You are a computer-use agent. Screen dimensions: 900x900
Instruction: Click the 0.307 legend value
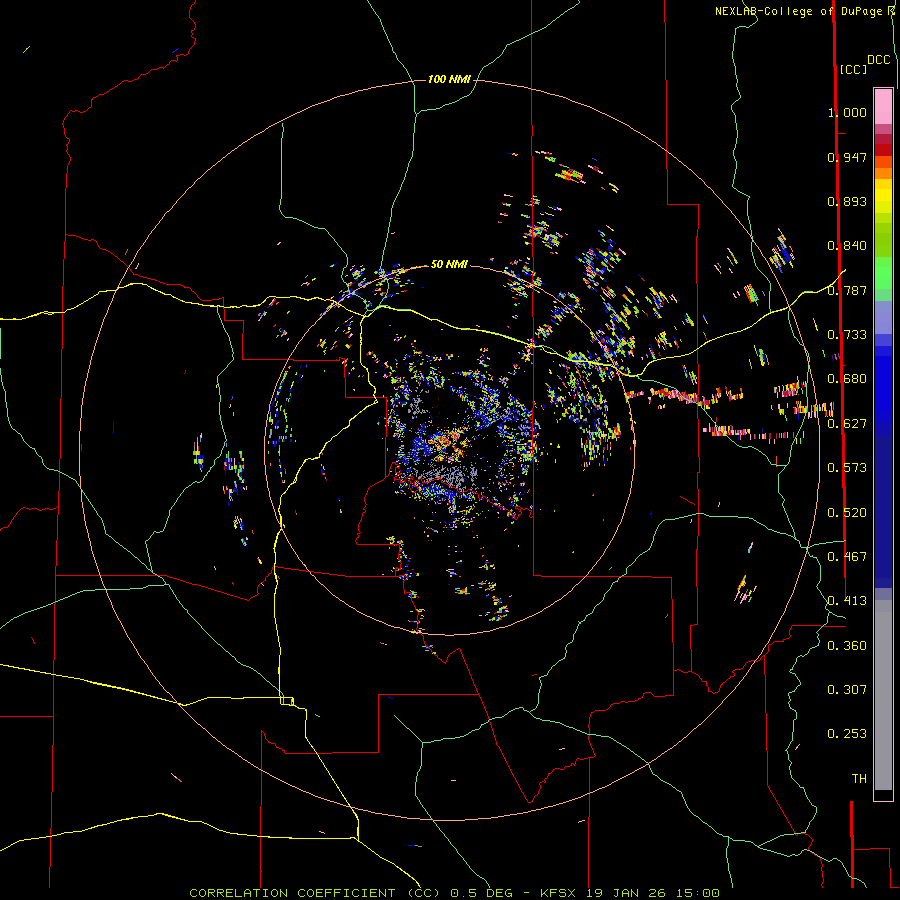(x=847, y=690)
